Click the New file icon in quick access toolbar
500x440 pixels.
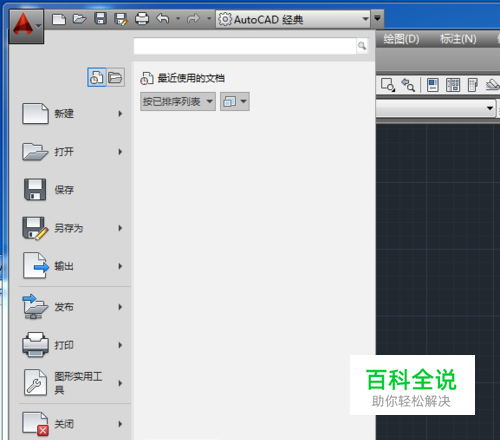coord(59,19)
